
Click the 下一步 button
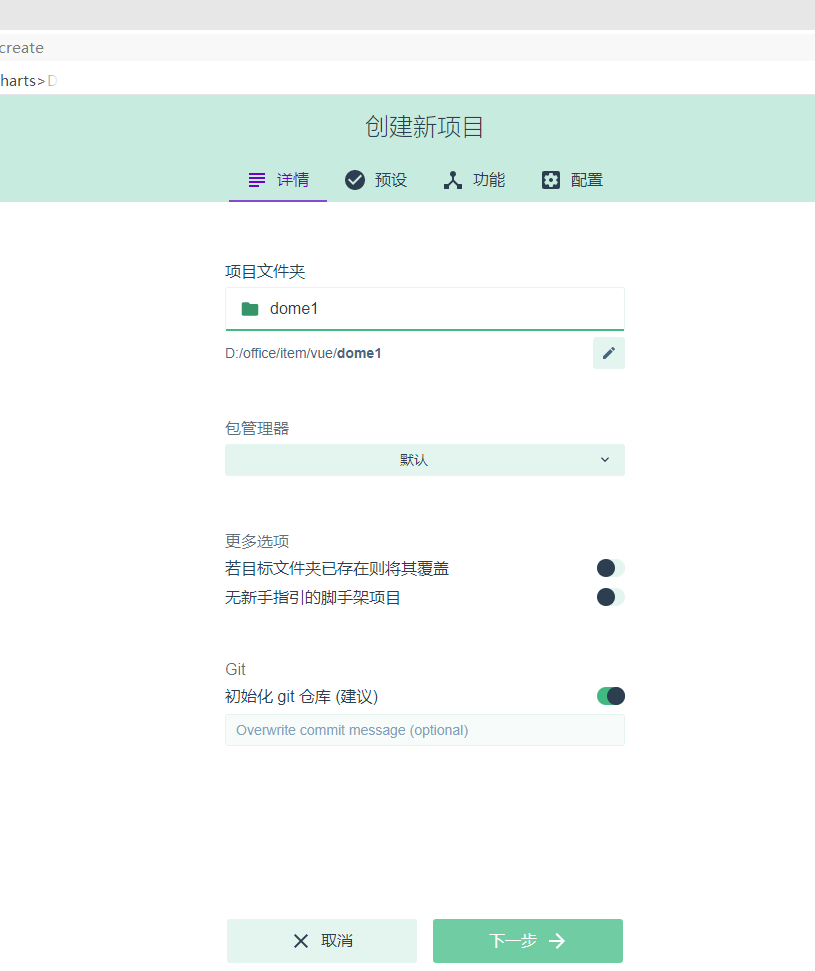click(x=527, y=940)
